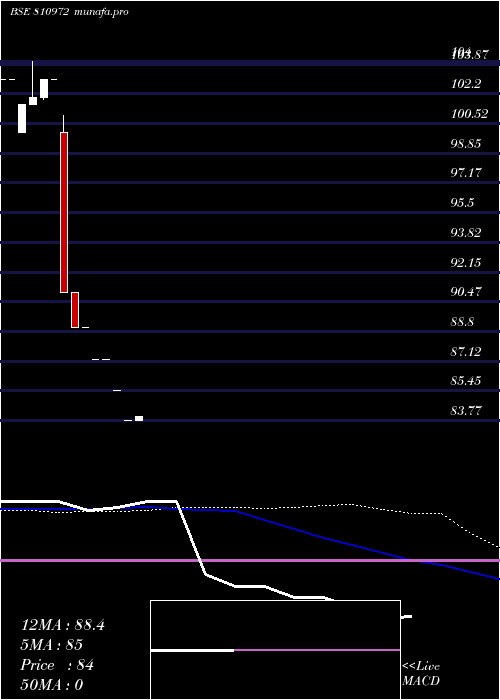Click the <<Live MACD label
The width and height of the screenshot is (500, 700).
pyautogui.click(x=421, y=674)
